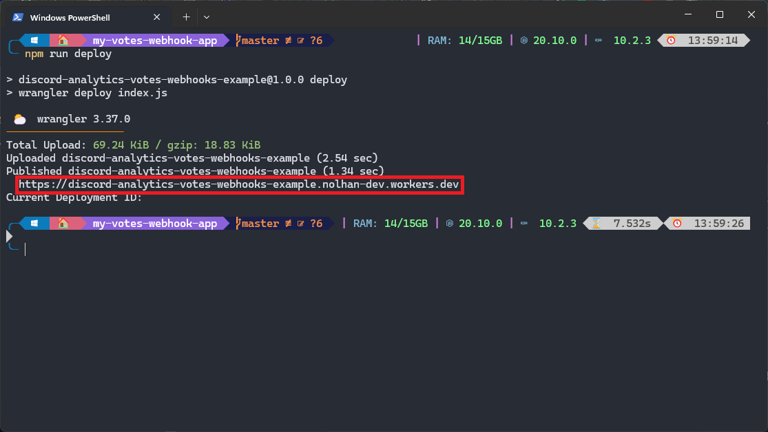Viewport: 768px width, 432px height.
Task: Click the Node 20.10.0 version in top prompt
Action: [x=547, y=41]
